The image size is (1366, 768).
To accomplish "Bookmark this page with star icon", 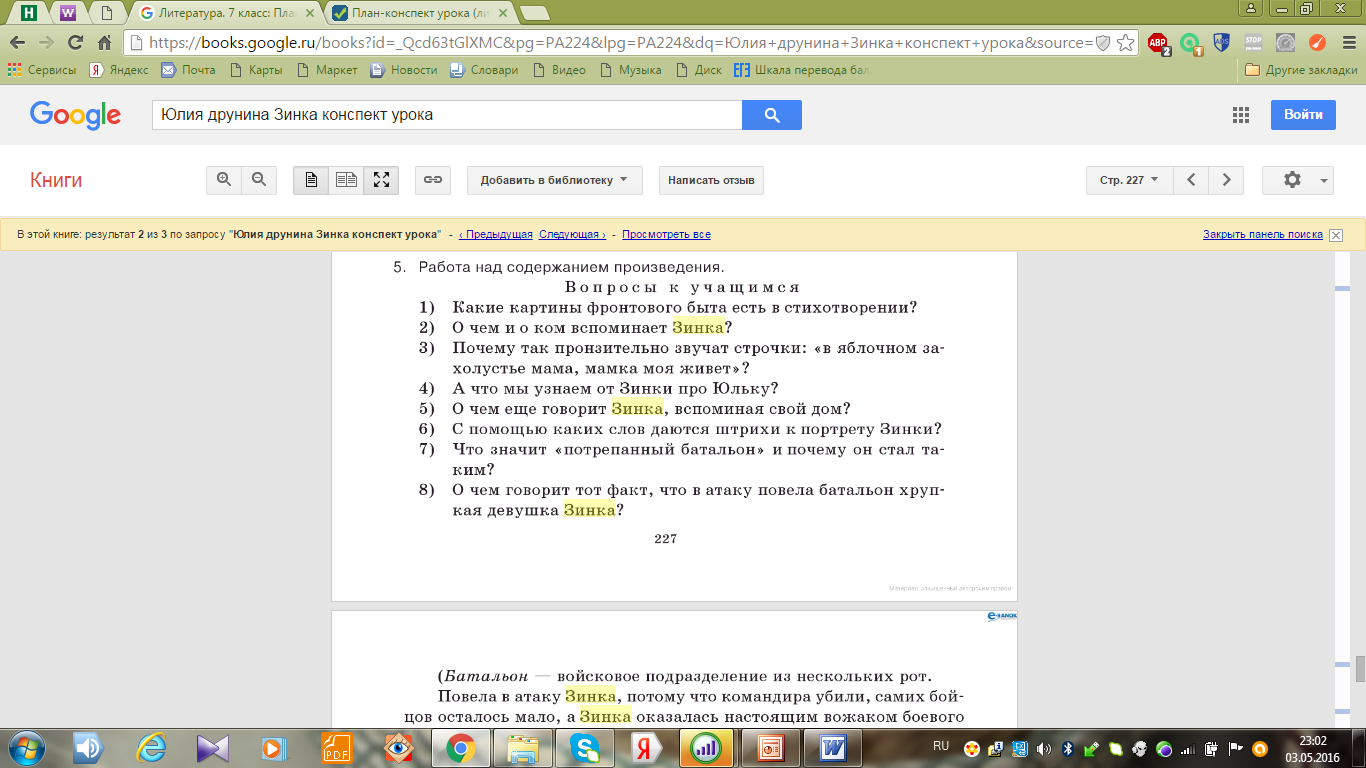I will tap(1125, 43).
